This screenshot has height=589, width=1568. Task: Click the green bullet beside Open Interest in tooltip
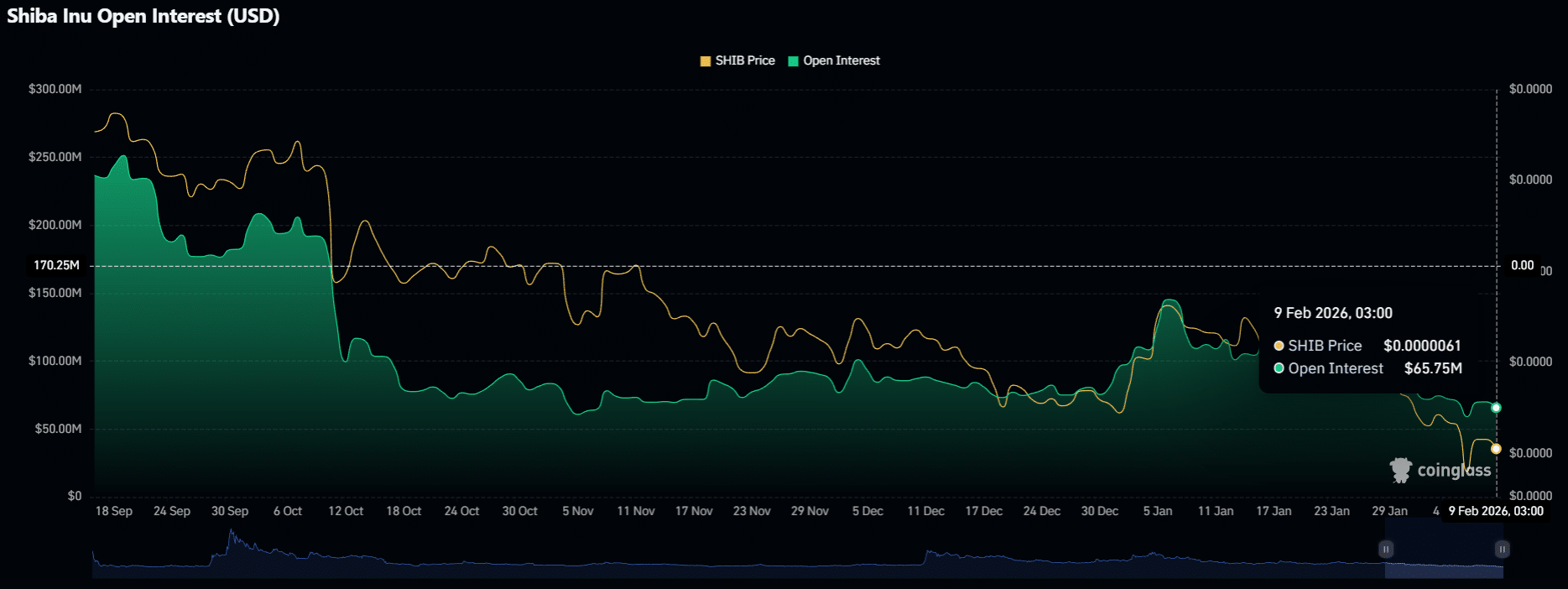[x=1279, y=368]
